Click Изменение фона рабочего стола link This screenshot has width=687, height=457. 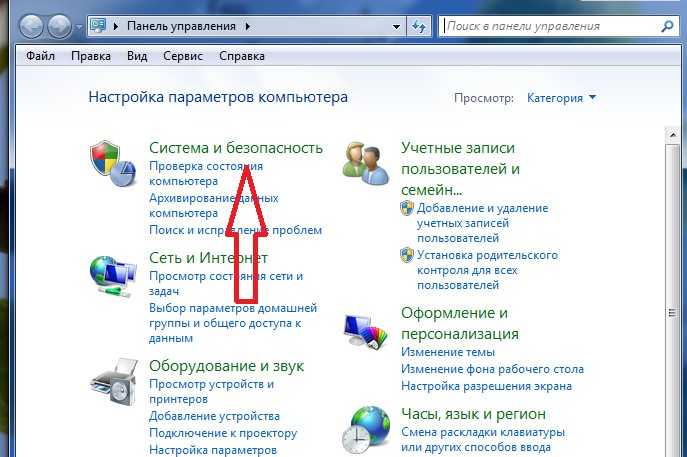pos(492,369)
